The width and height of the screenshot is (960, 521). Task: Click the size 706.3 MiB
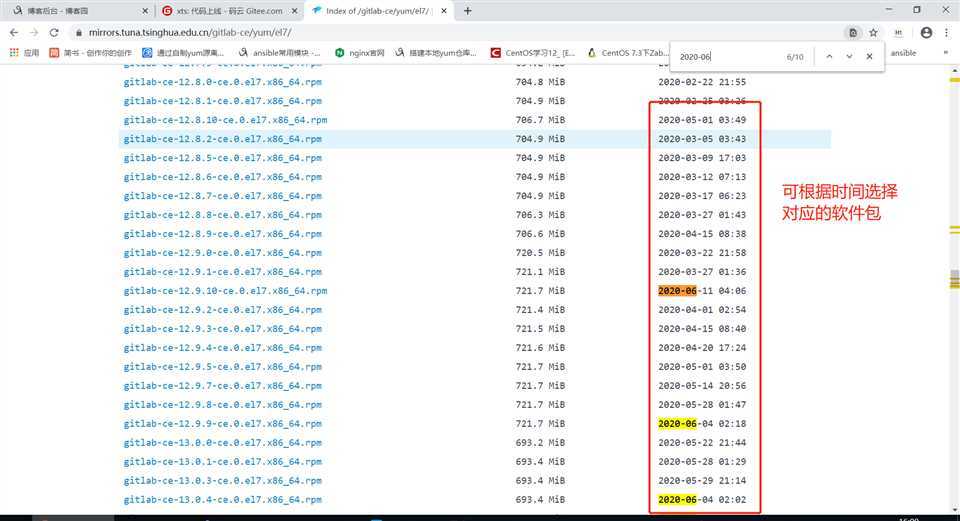(540, 215)
